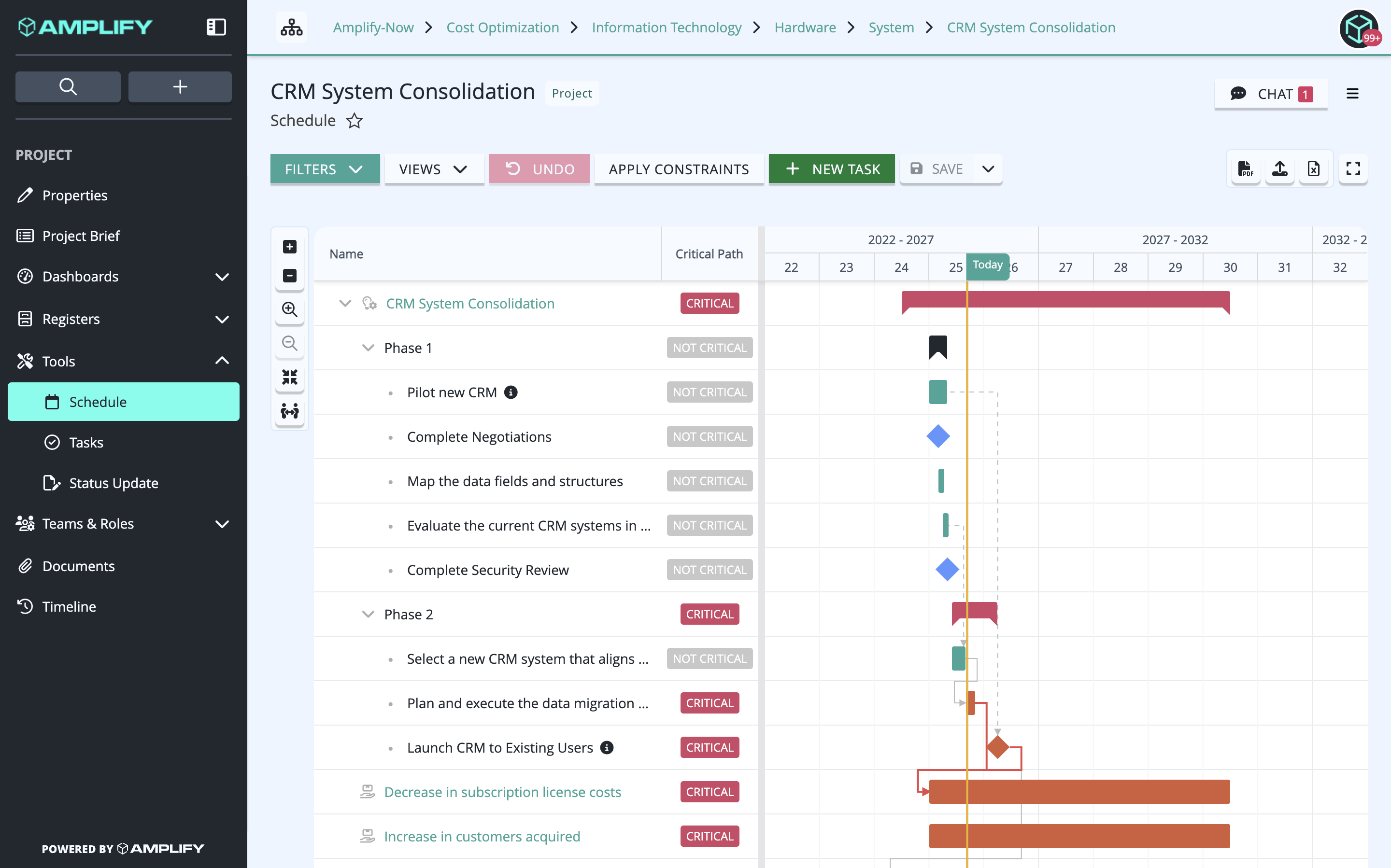Image resolution: width=1391 pixels, height=868 pixels.
Task: Click the upload export icon
Action: click(1279, 169)
